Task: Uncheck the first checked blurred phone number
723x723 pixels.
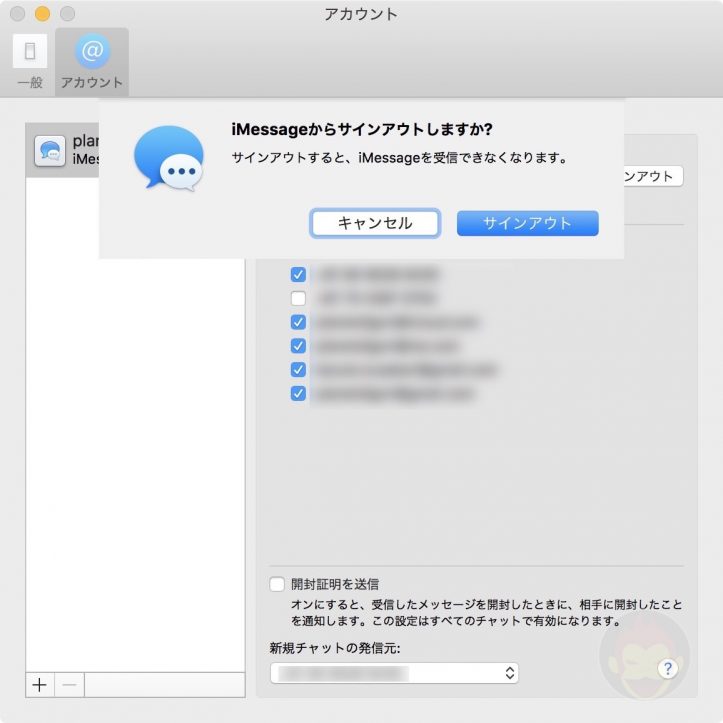Action: (298, 274)
